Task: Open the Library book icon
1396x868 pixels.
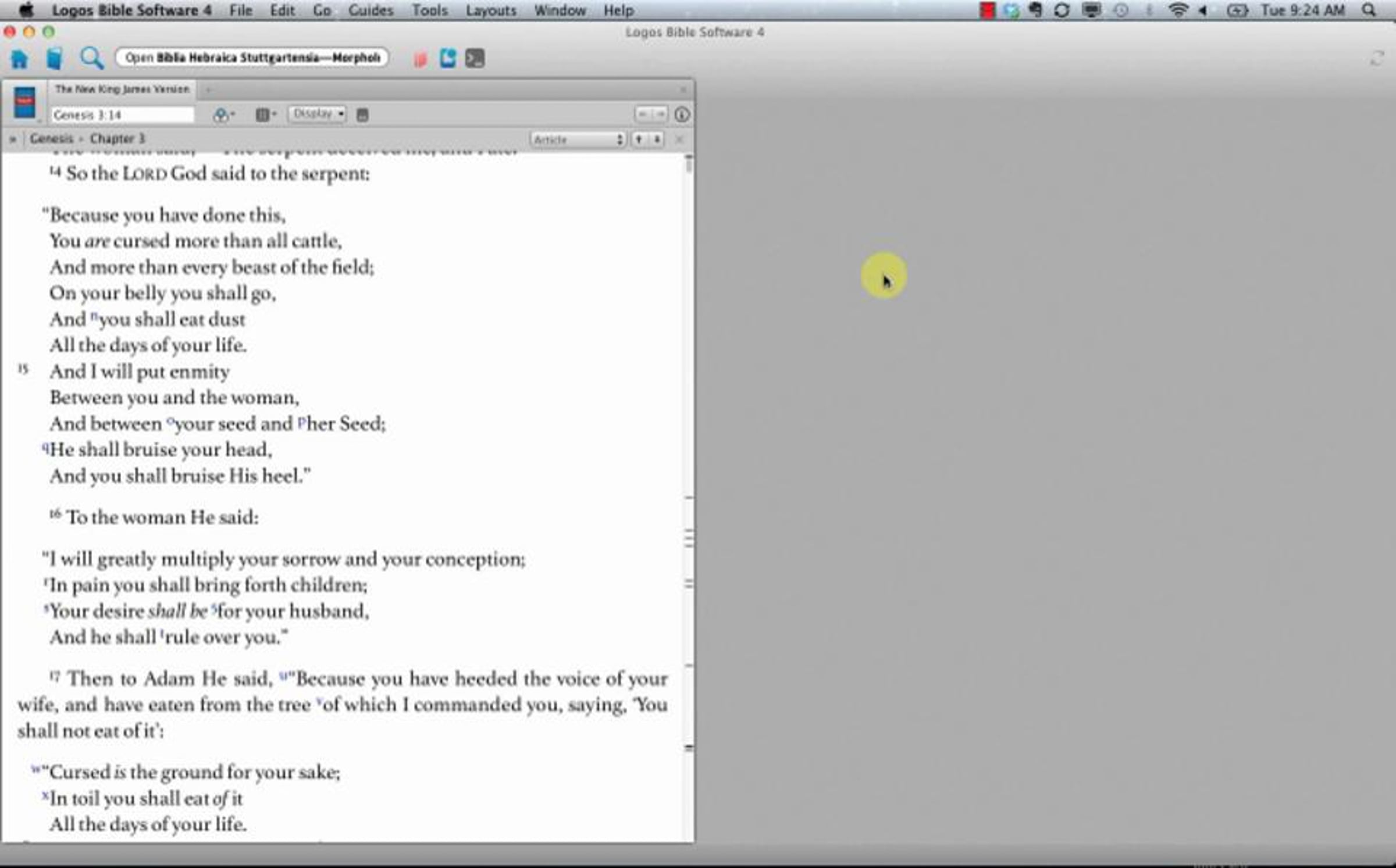Action: coord(54,59)
